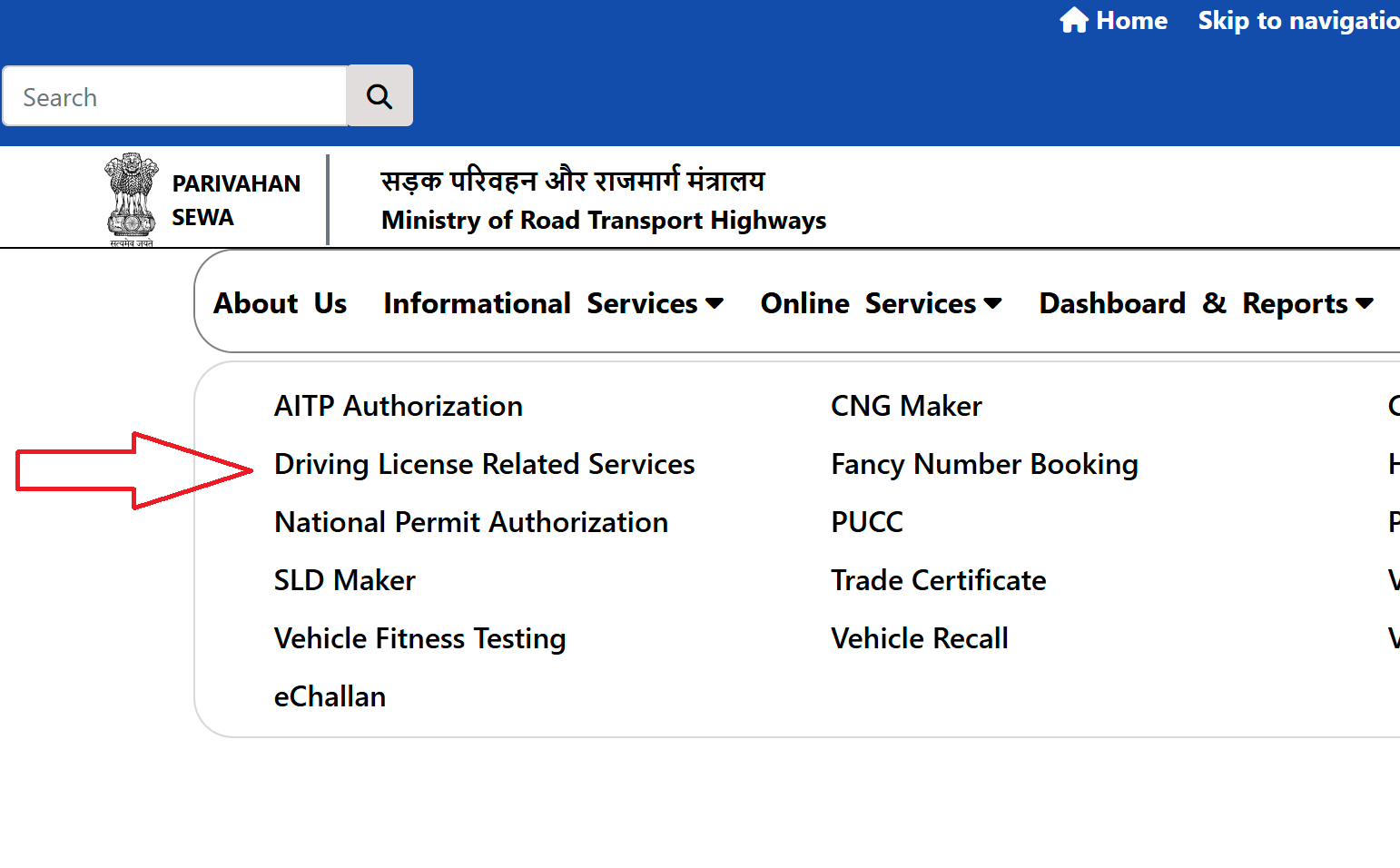The width and height of the screenshot is (1400, 868).
Task: Select the About Us menu item
Action: tap(279, 303)
